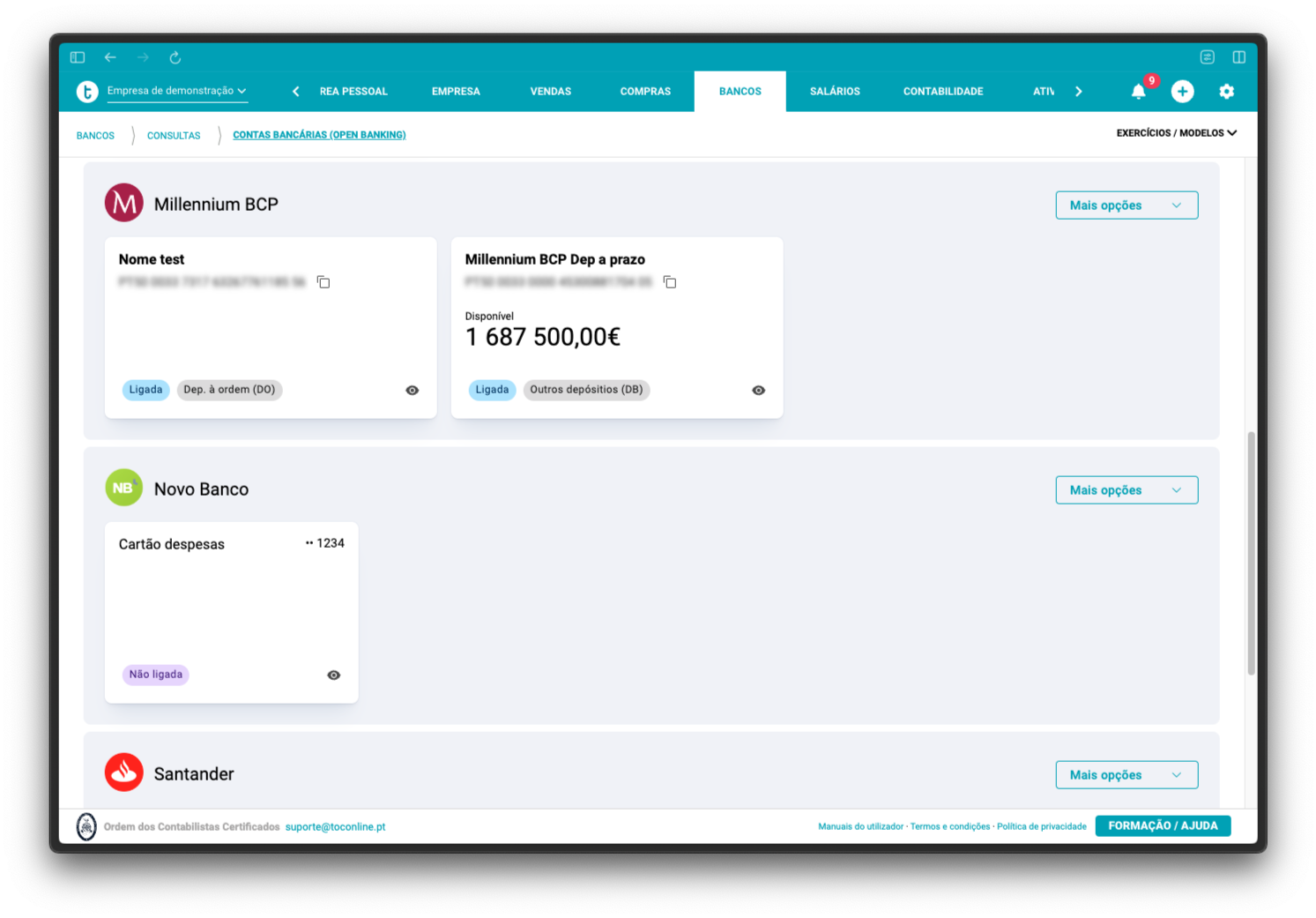Screen dimensions: 1316x918
Task: Click the Ordem dos Contabilistas emblem
Action: [x=86, y=826]
